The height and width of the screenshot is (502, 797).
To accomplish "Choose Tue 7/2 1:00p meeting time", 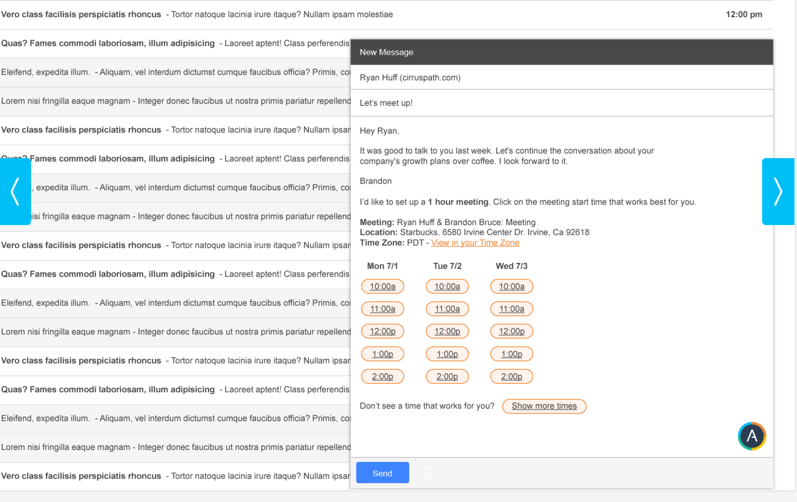I will tap(447, 354).
